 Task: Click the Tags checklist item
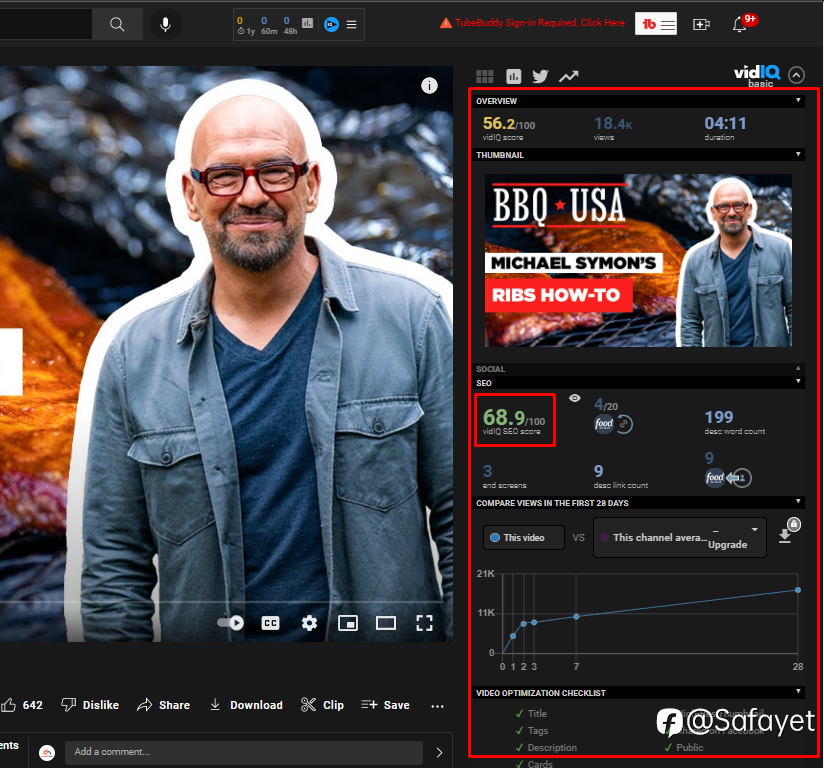[532, 730]
